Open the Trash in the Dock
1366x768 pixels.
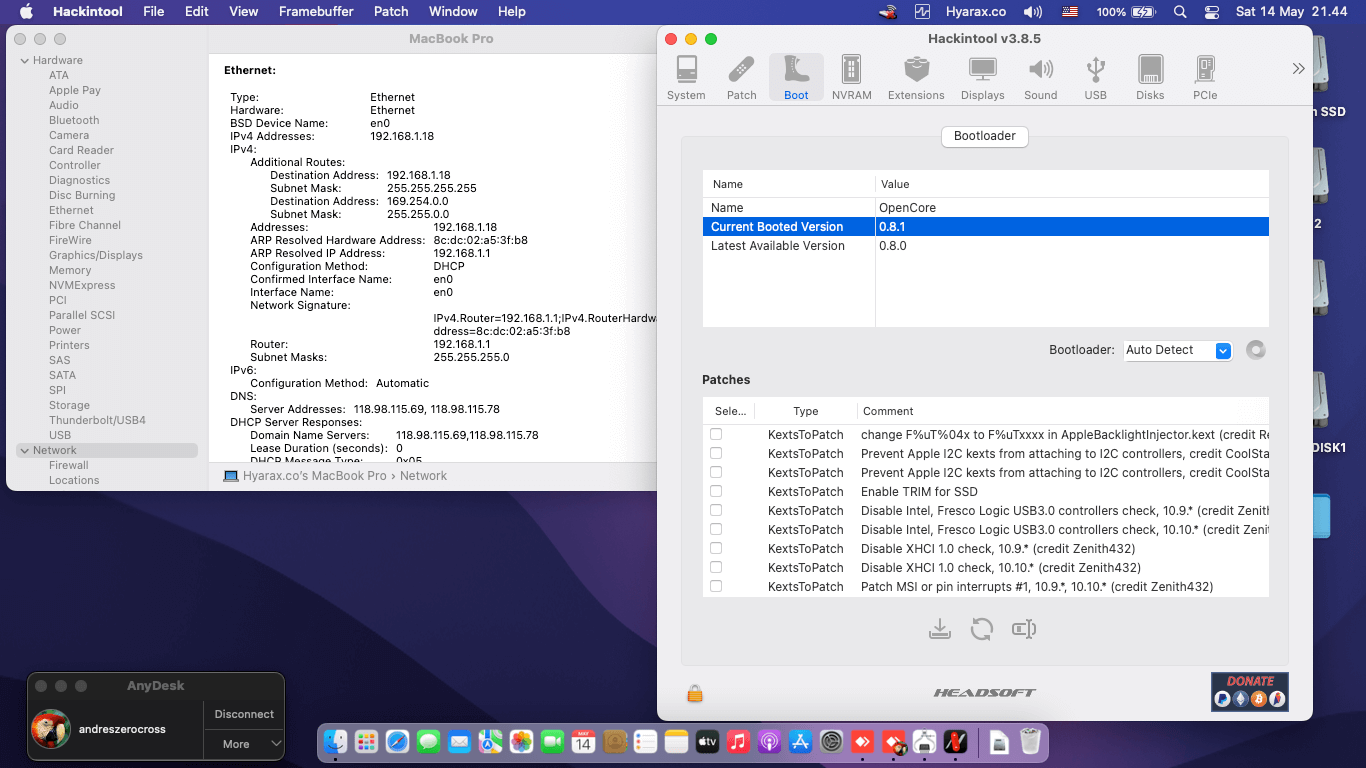1030,741
